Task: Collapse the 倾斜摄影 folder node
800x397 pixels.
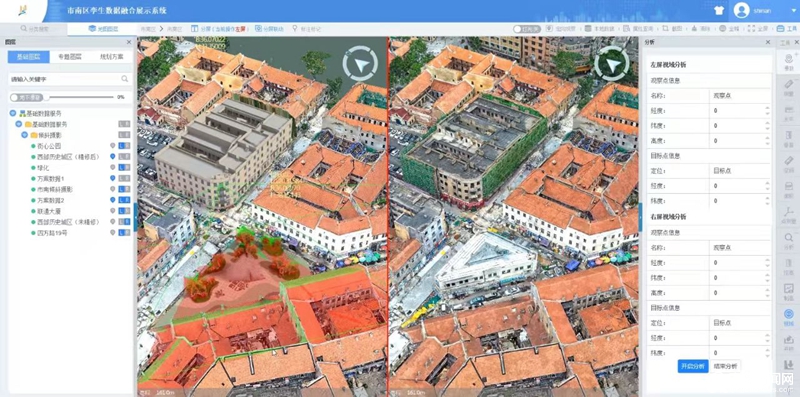Action: coord(24,135)
